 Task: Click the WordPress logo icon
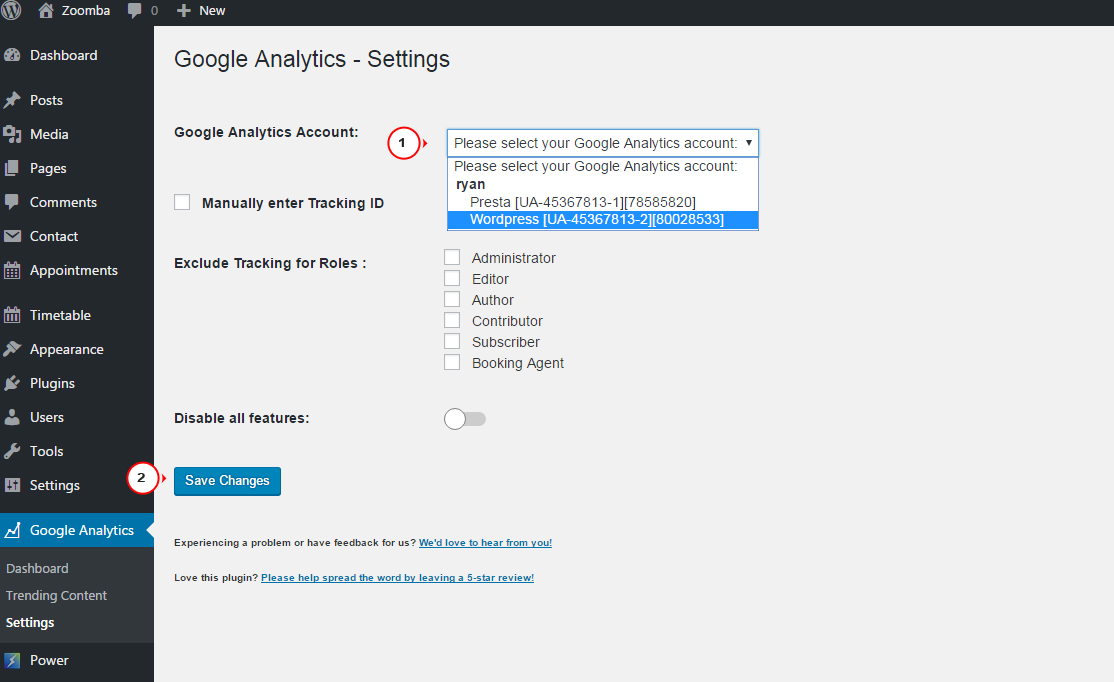11,10
